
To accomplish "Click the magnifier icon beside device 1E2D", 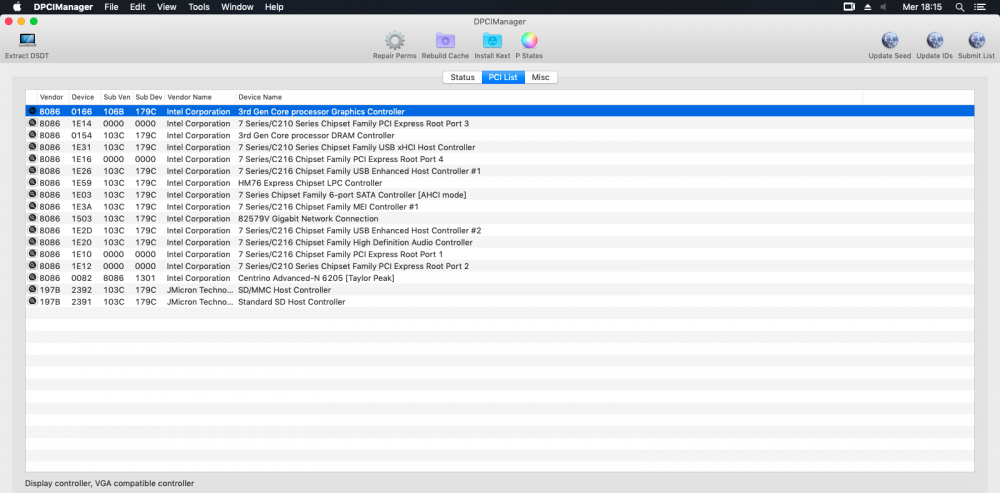I will pos(32,230).
